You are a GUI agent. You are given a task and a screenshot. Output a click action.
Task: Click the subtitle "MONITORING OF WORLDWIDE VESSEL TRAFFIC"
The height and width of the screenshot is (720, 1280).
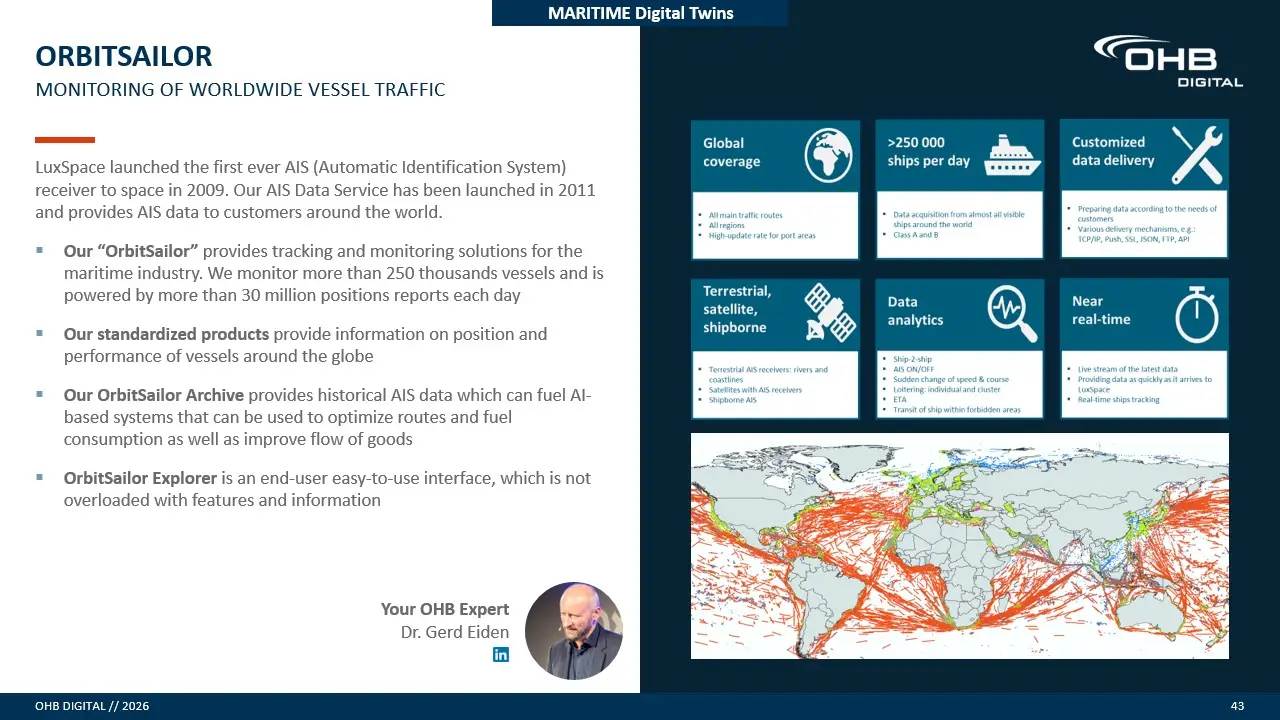[x=240, y=90]
